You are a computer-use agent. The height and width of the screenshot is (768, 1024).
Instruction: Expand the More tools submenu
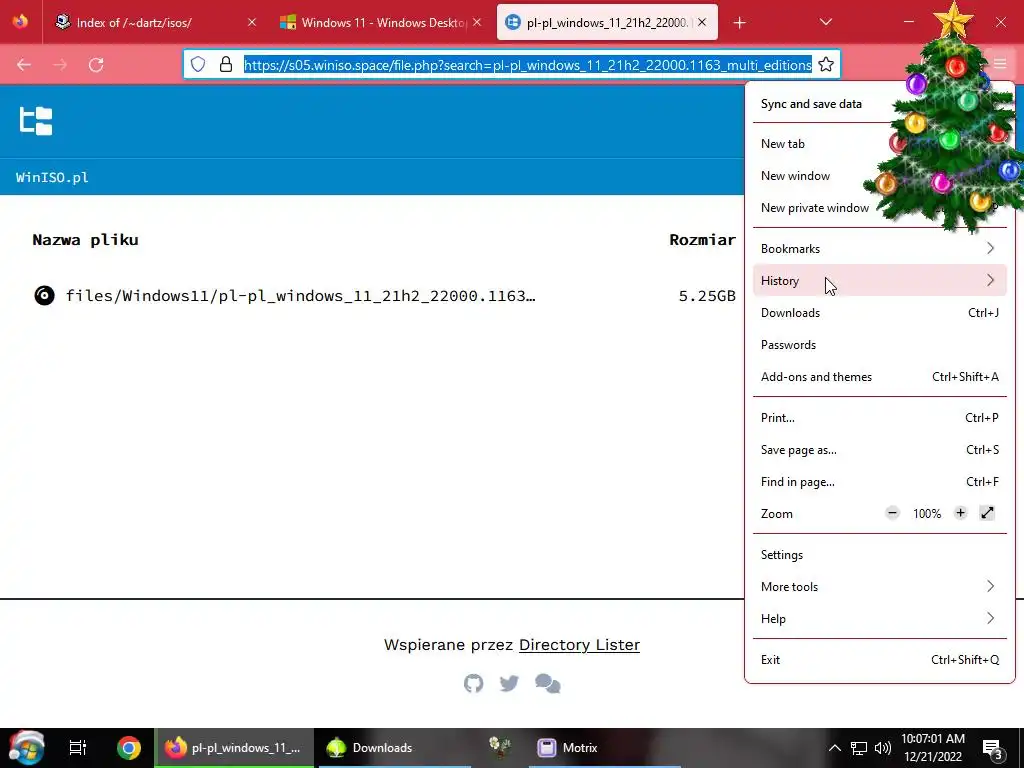tap(880, 587)
